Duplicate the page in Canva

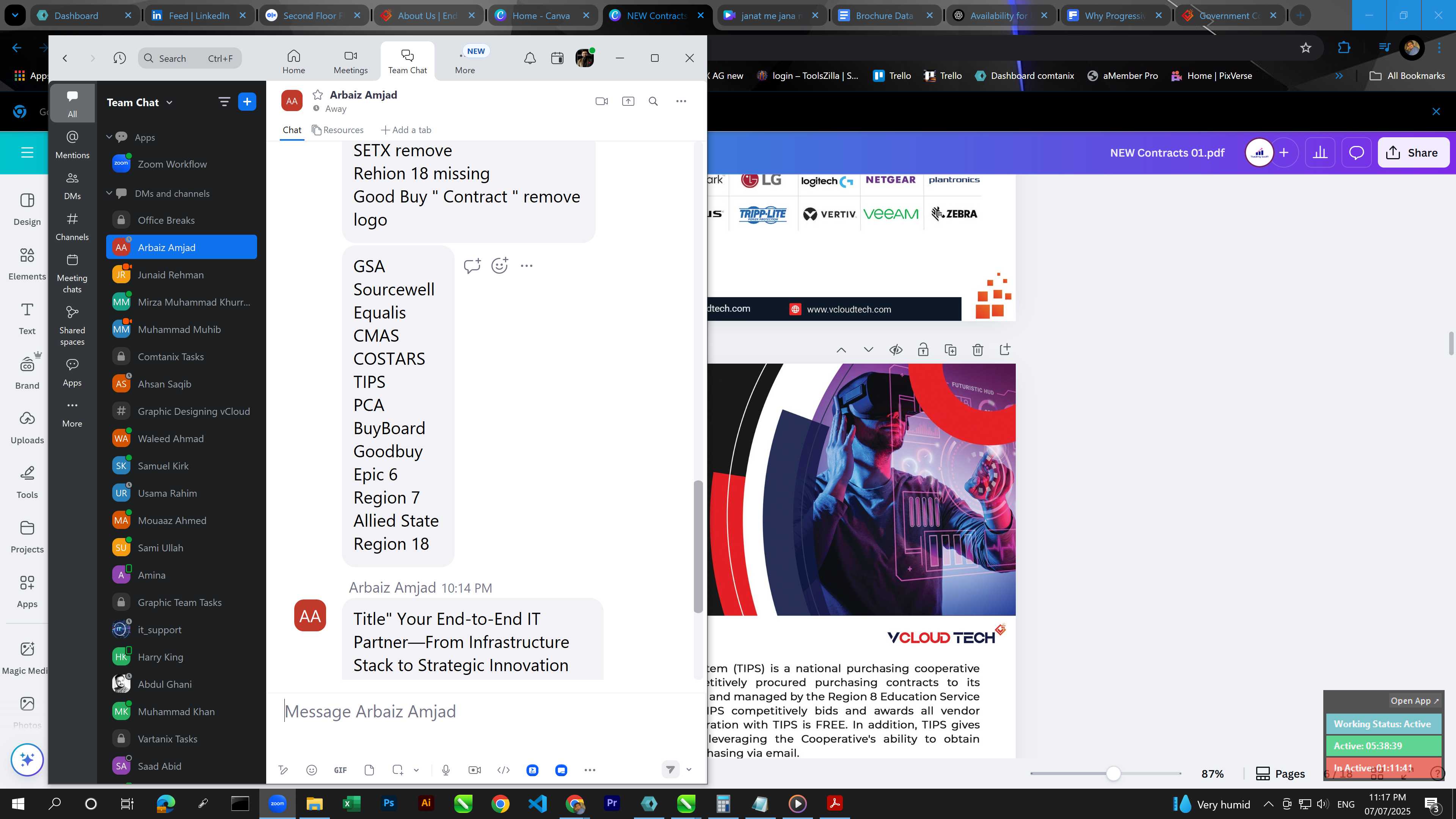pyautogui.click(x=951, y=350)
